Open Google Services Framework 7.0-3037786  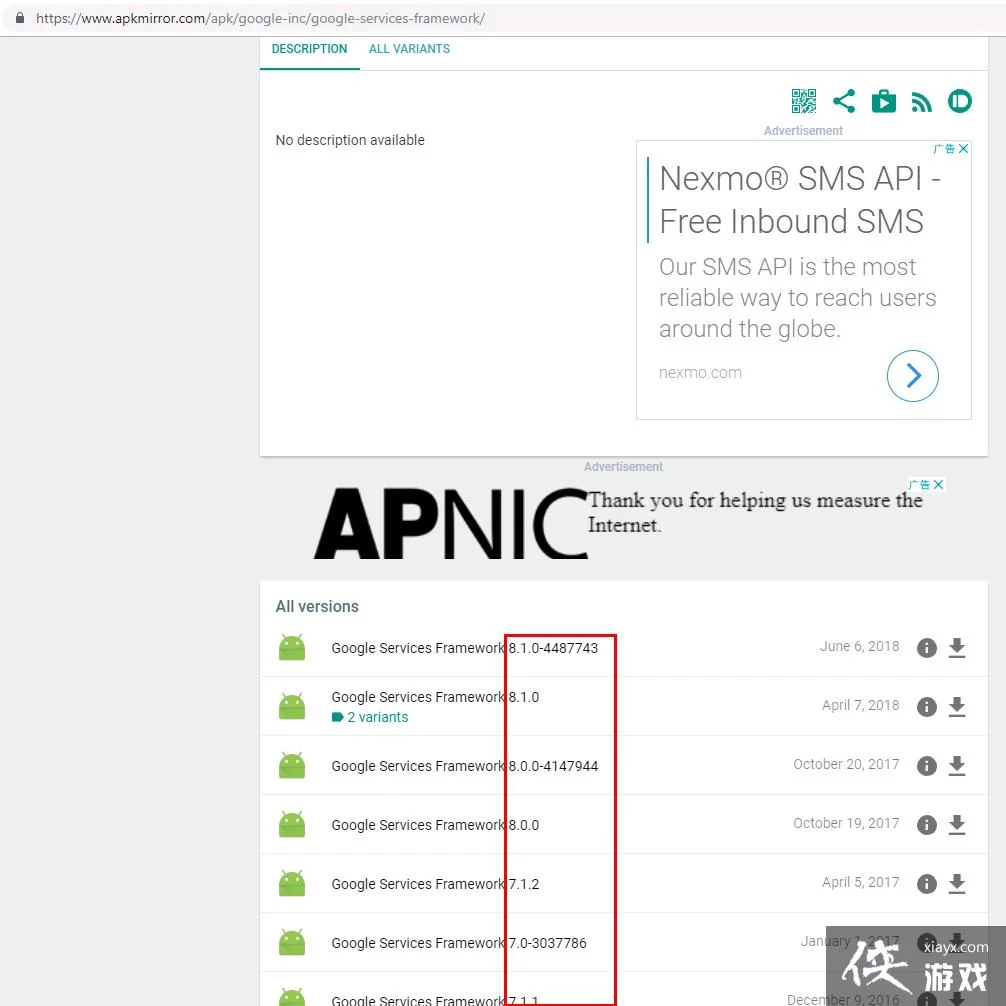[459, 943]
